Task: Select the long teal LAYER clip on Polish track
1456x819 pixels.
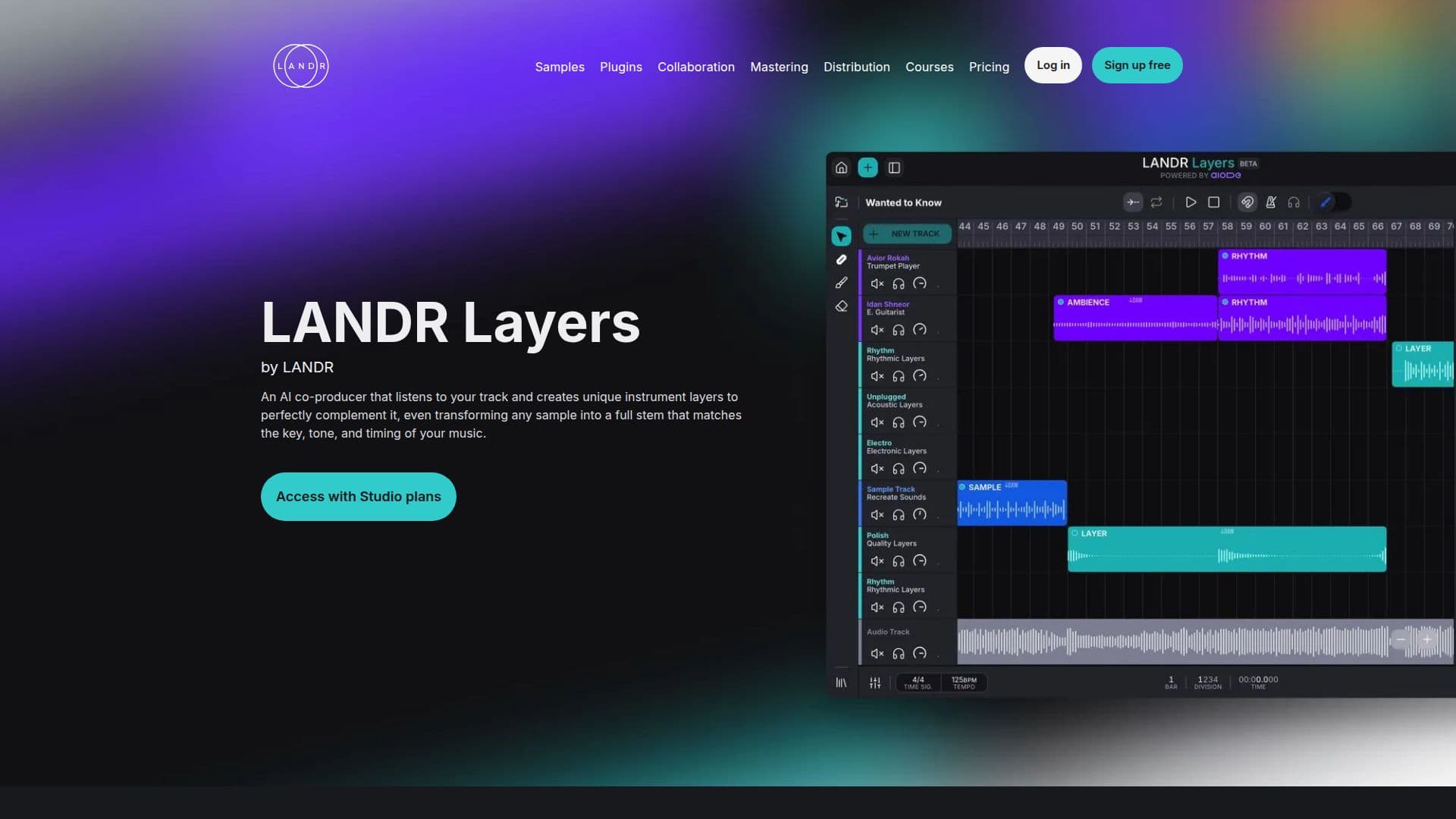Action: click(1227, 549)
